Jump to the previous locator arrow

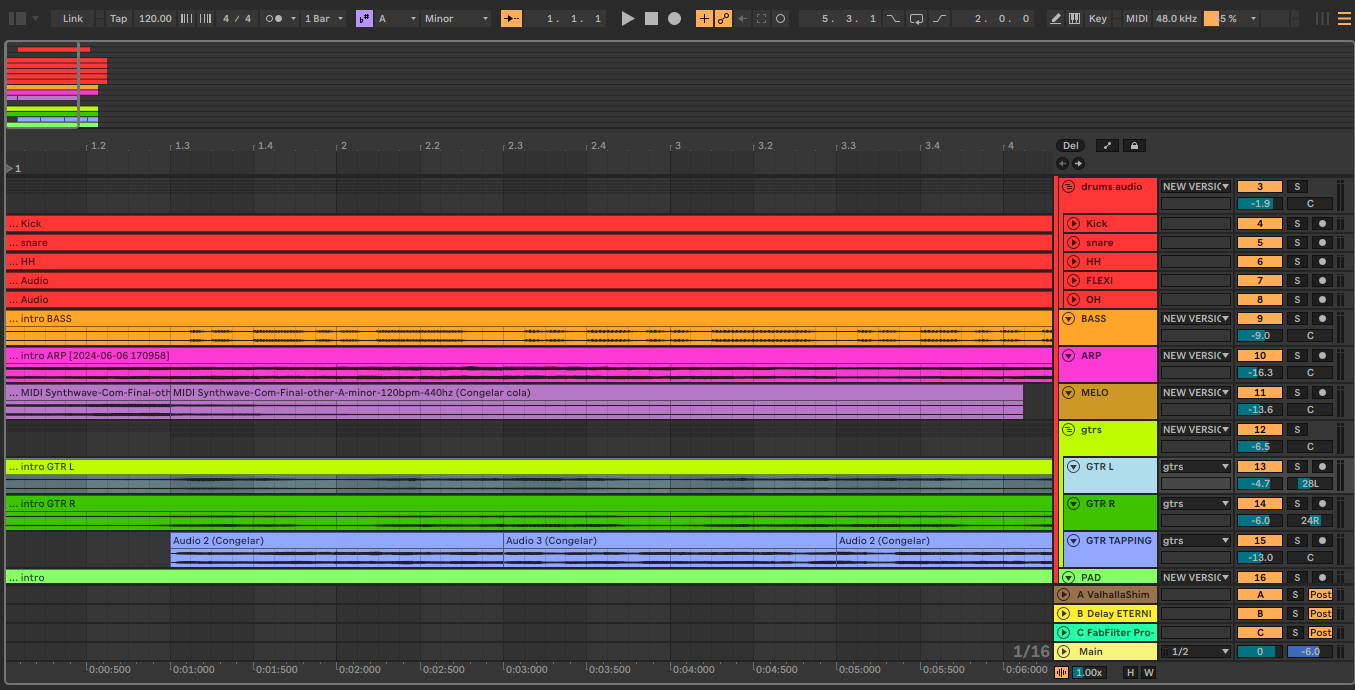coord(1063,163)
